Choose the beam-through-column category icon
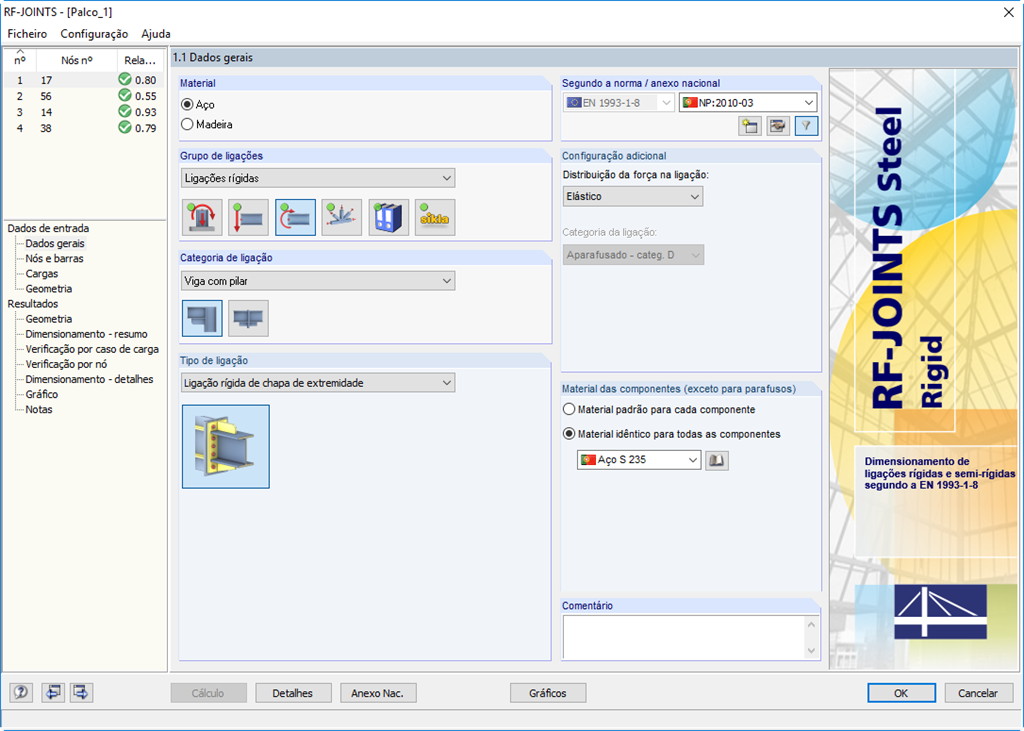The height and width of the screenshot is (731, 1024). pyautogui.click(x=249, y=318)
